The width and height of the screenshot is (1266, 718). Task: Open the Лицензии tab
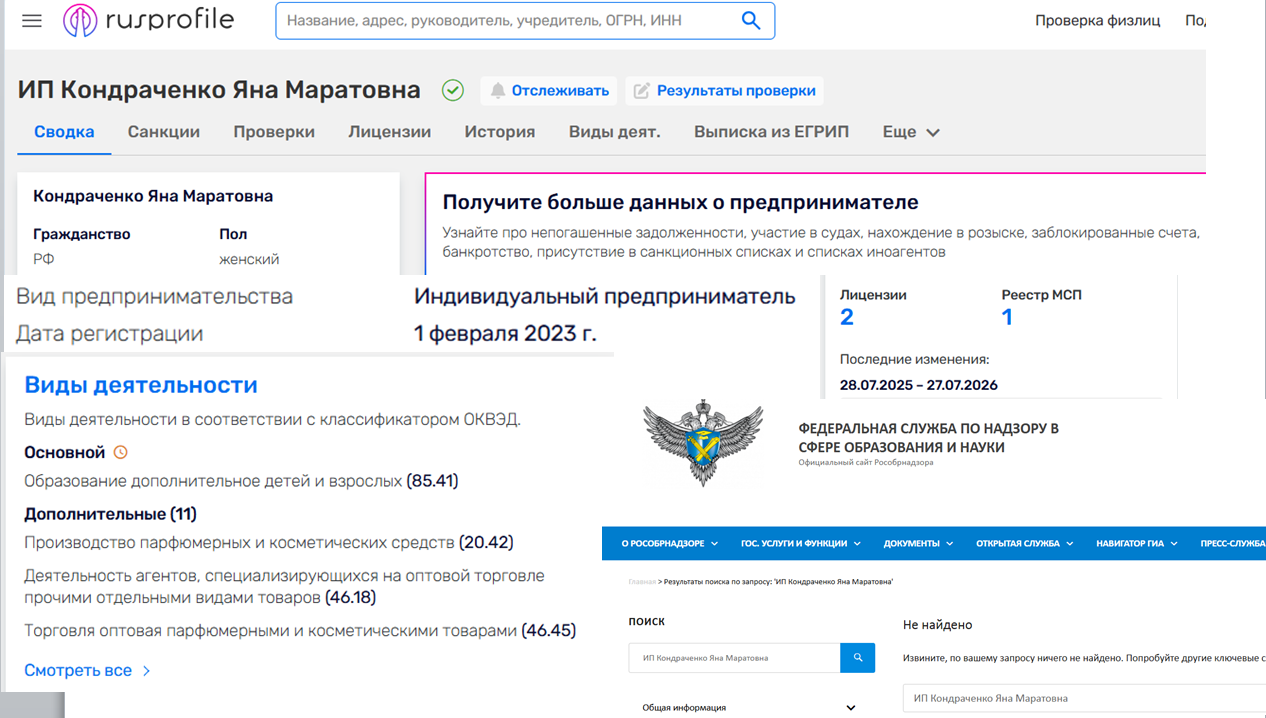coord(390,132)
